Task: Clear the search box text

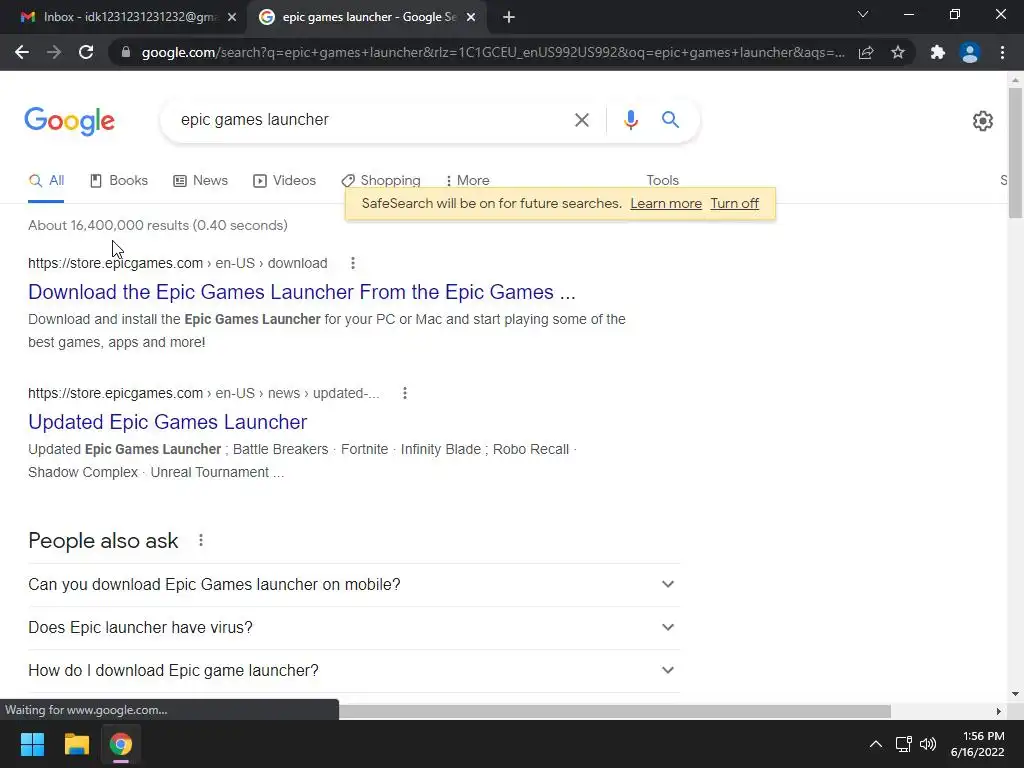Action: [581, 120]
